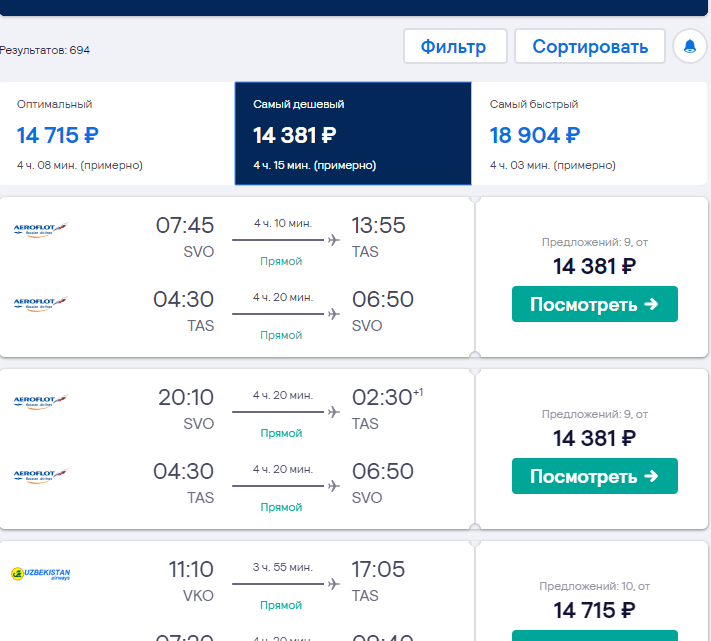711x641 pixels.
Task: Open the Сортировать sorting menu
Action: coord(589,46)
